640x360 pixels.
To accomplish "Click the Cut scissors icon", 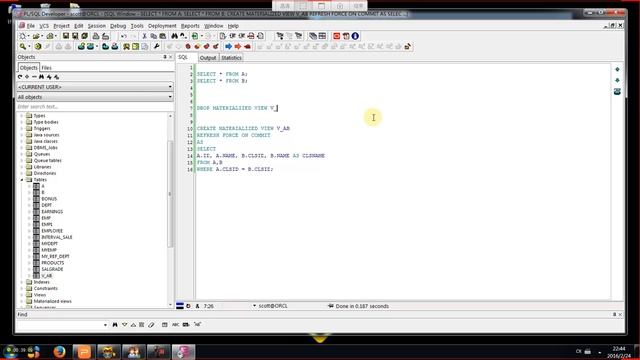I will [x=144, y=36].
